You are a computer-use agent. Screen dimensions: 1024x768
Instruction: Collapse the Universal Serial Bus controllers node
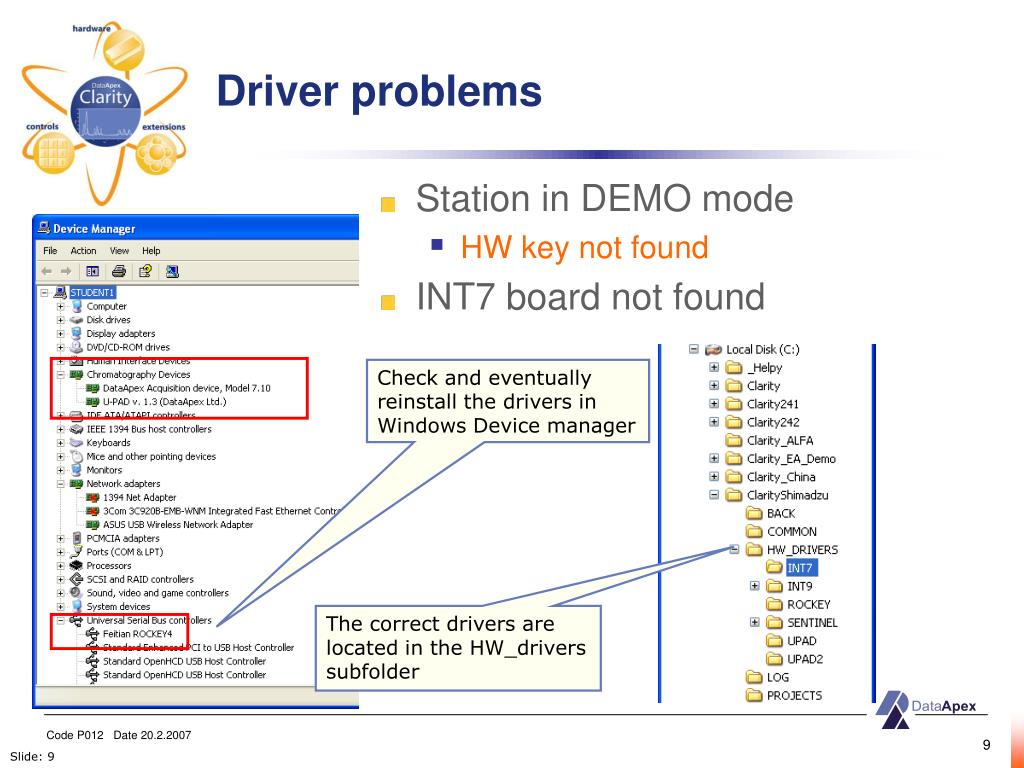tap(61, 620)
